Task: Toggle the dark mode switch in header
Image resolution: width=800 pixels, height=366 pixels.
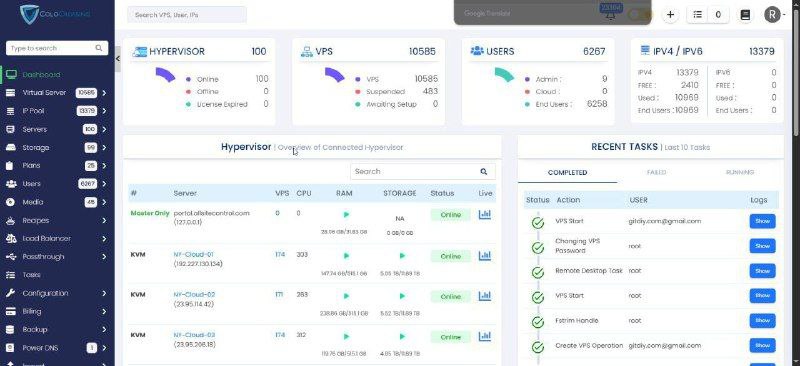Action: click(x=639, y=15)
